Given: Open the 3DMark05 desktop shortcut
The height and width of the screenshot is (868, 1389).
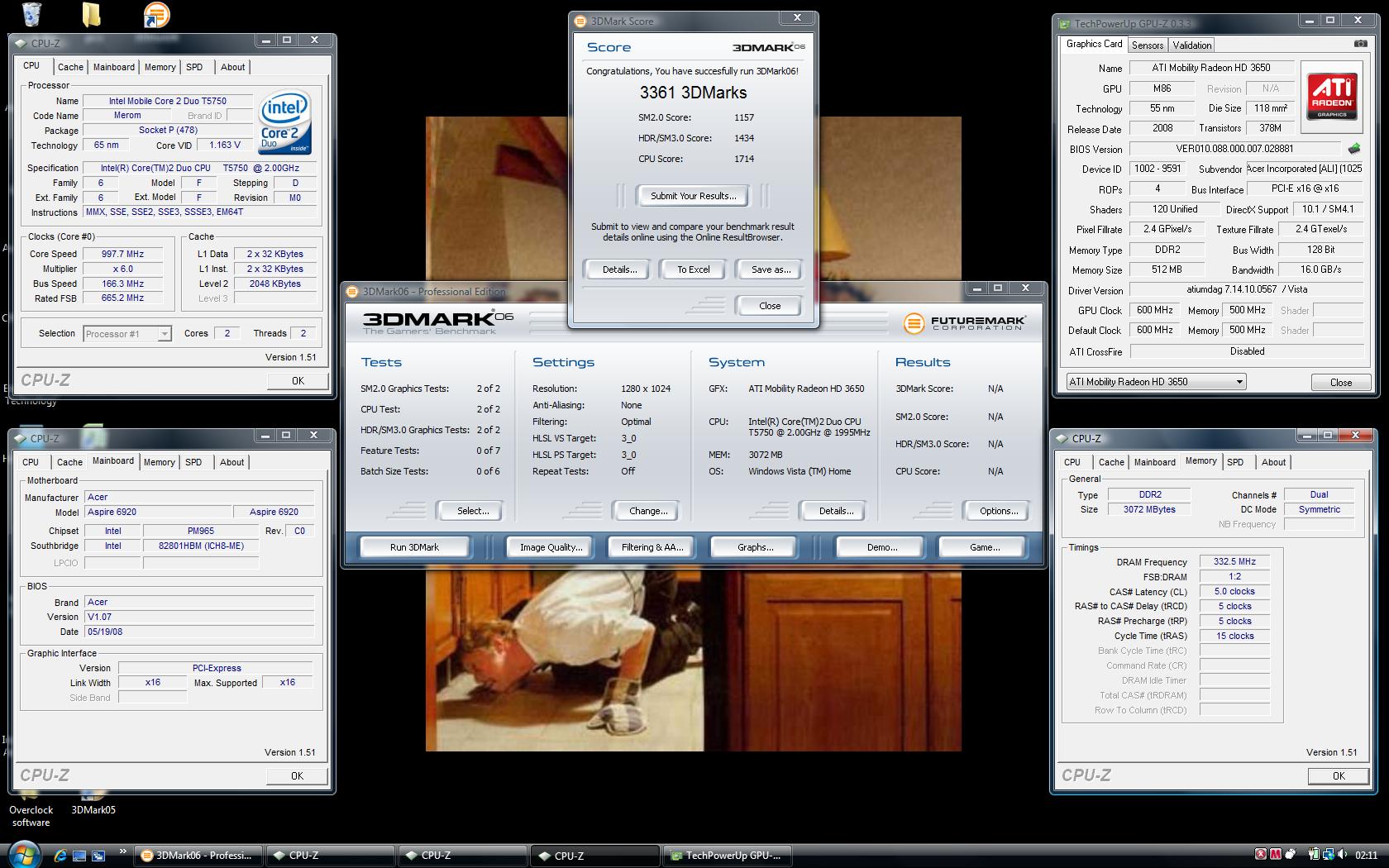Looking at the screenshot, I should pos(93,809).
